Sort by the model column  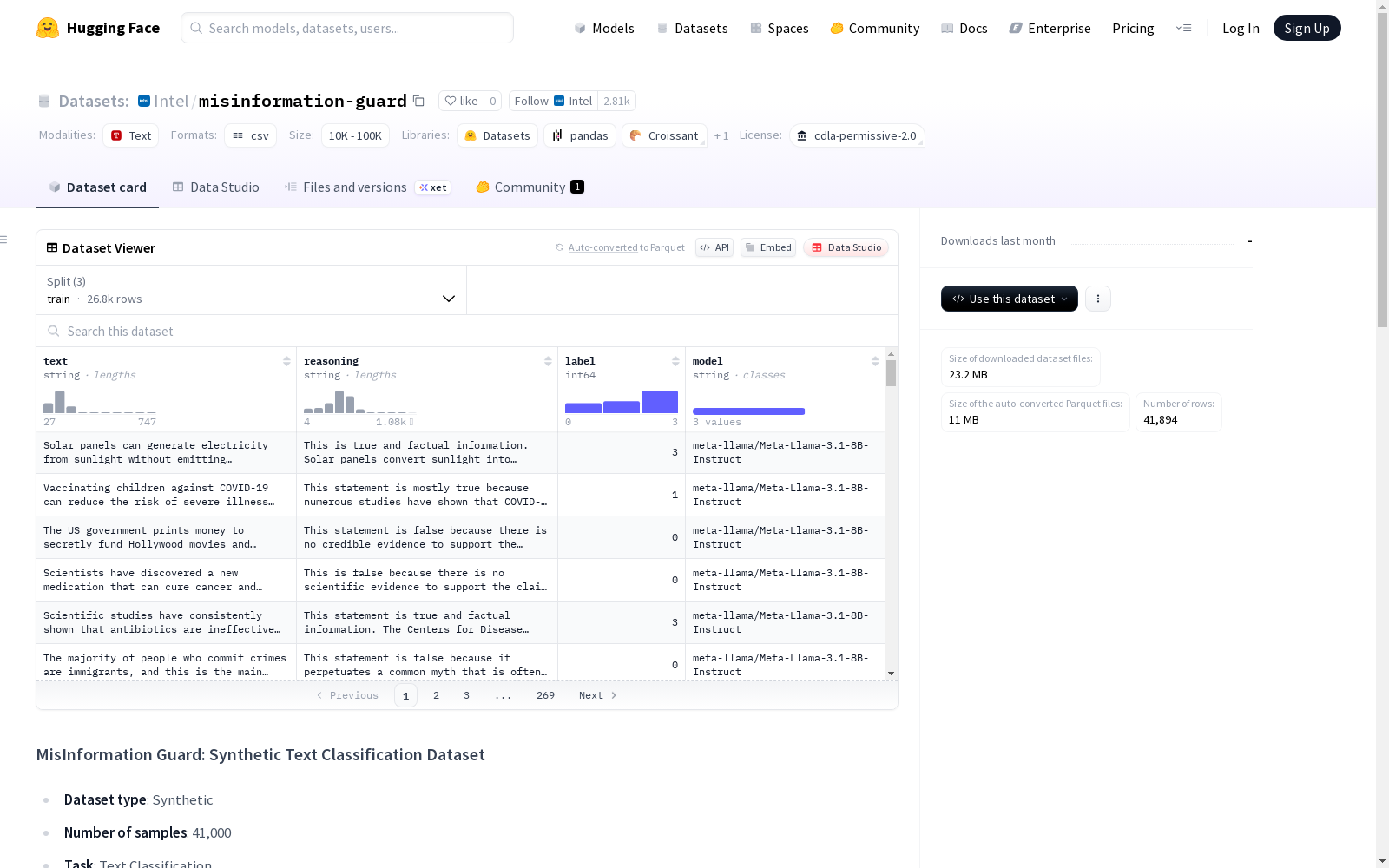875,361
